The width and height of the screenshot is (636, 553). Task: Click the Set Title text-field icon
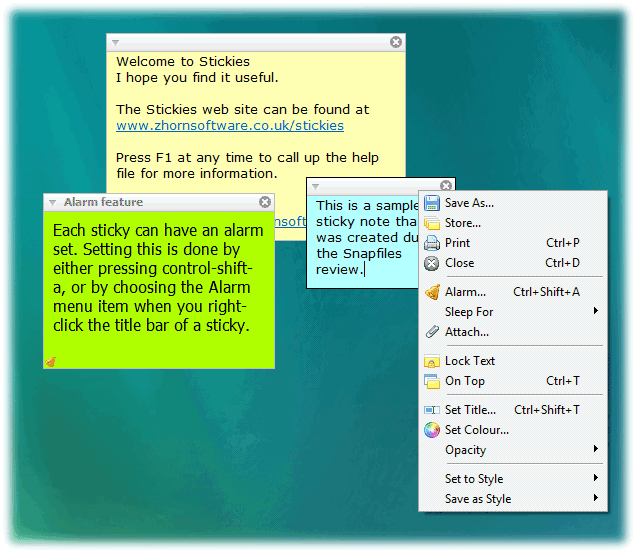pyautogui.click(x=432, y=410)
